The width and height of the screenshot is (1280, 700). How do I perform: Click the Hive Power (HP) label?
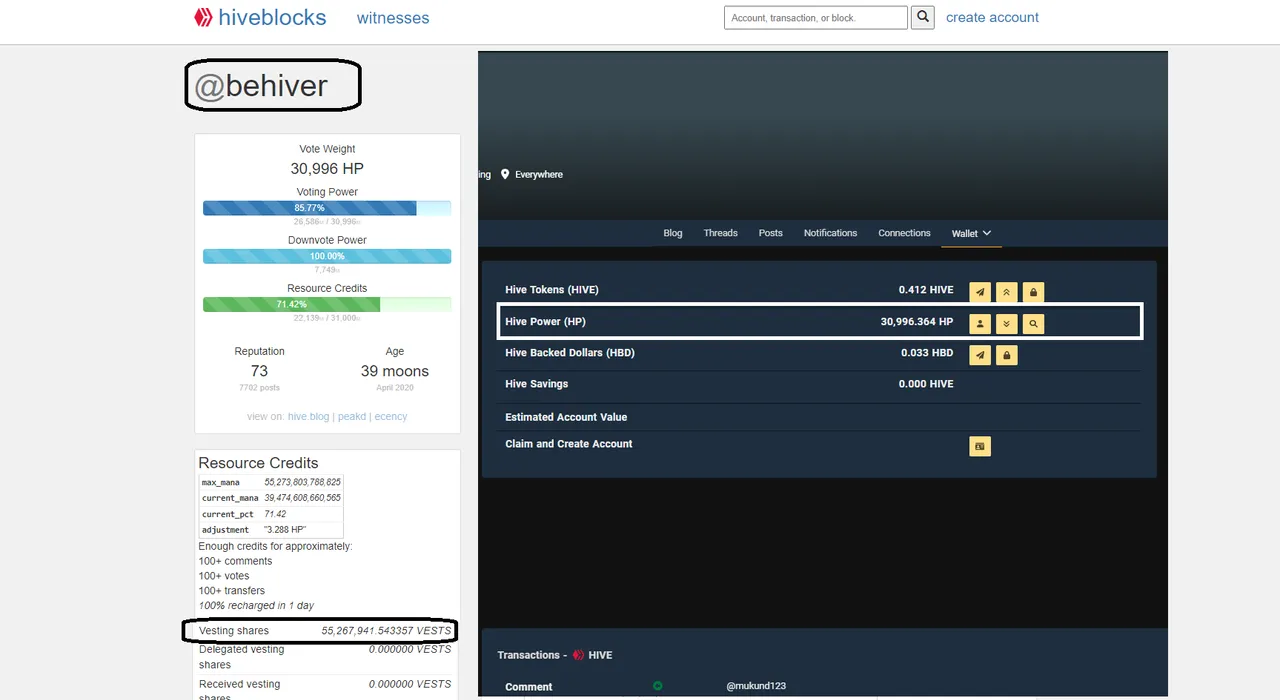[545, 322]
